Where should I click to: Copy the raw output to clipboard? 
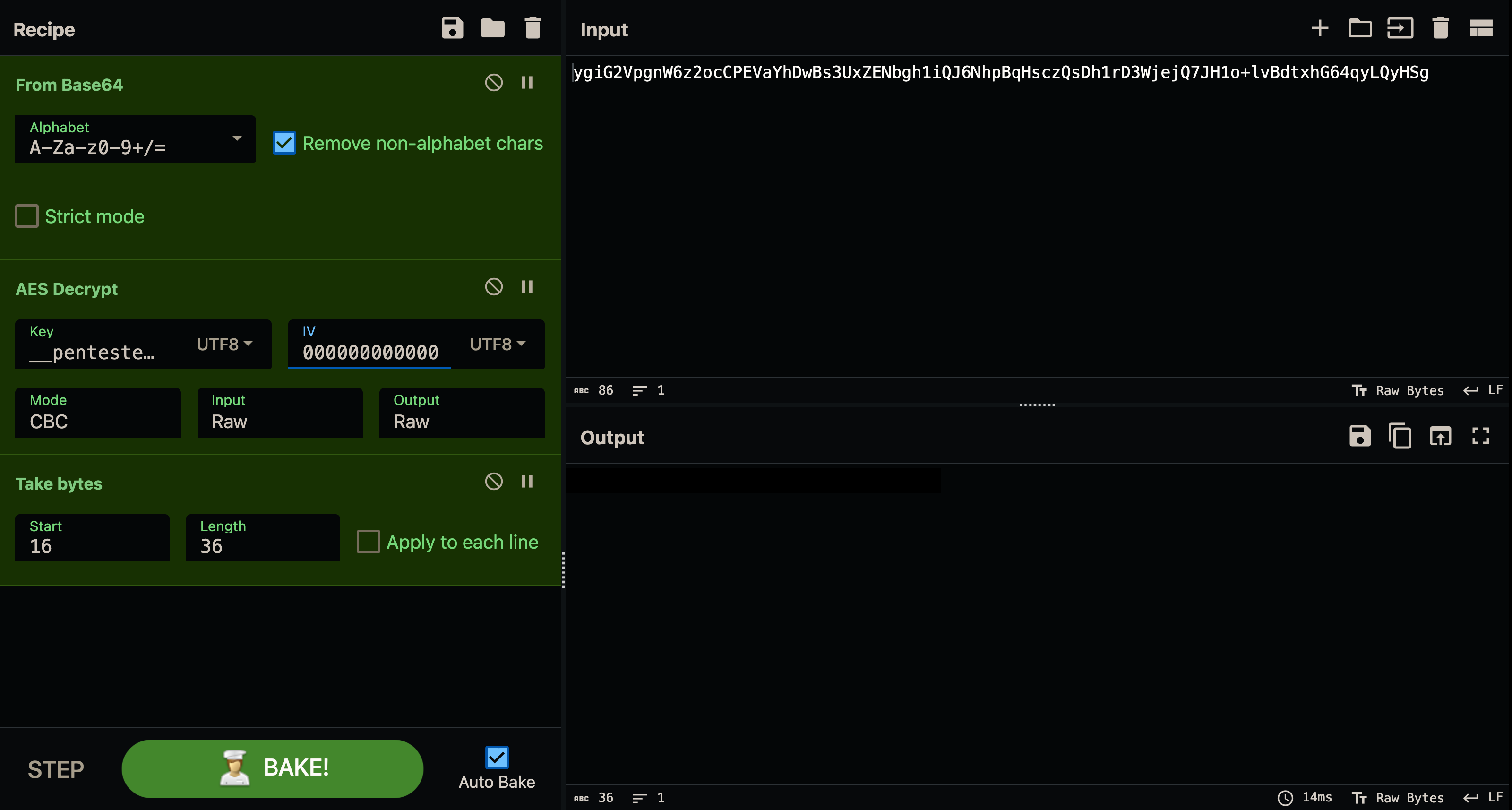pos(1400,436)
